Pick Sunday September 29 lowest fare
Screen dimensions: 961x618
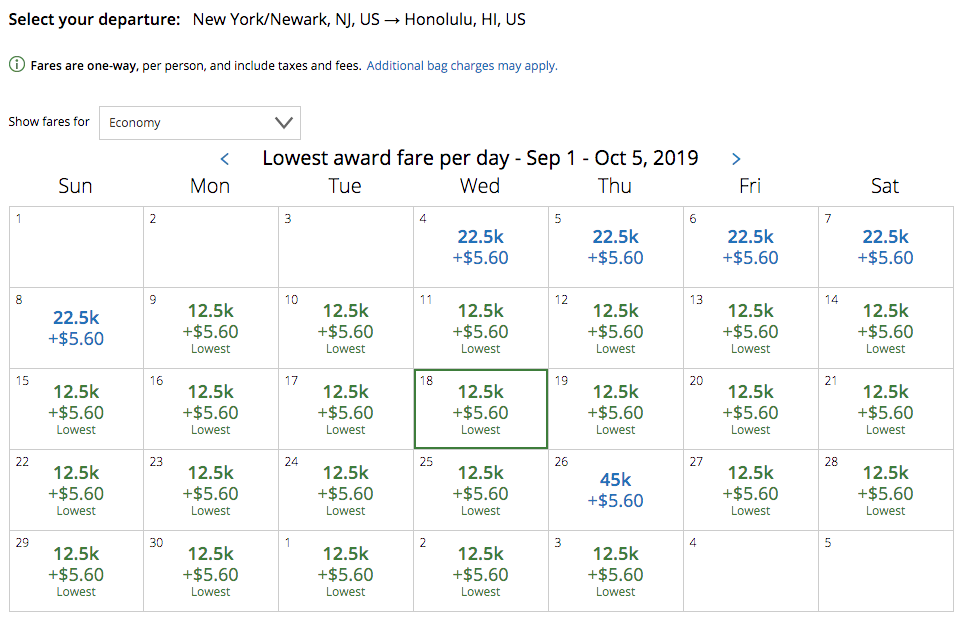[76, 571]
